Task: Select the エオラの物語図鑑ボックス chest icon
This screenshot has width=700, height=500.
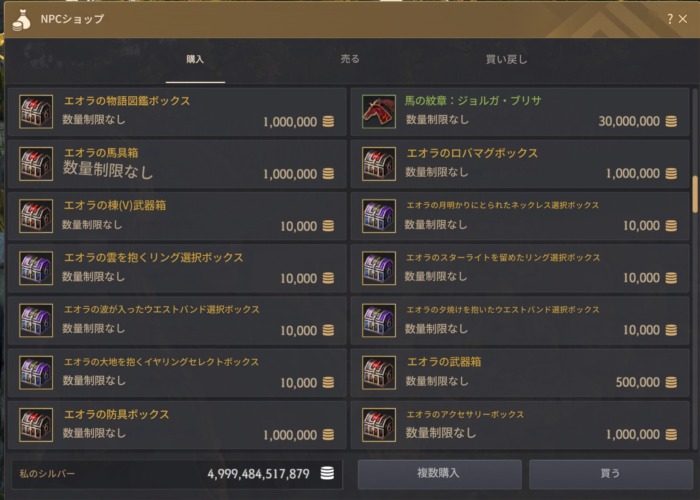Action: click(x=36, y=112)
